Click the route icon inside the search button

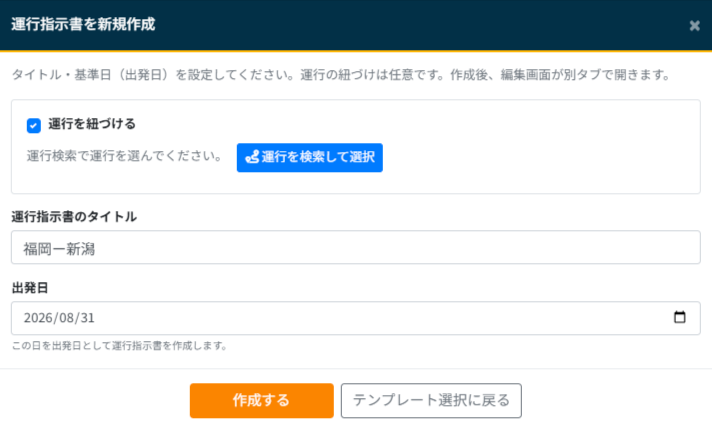tap(252, 157)
